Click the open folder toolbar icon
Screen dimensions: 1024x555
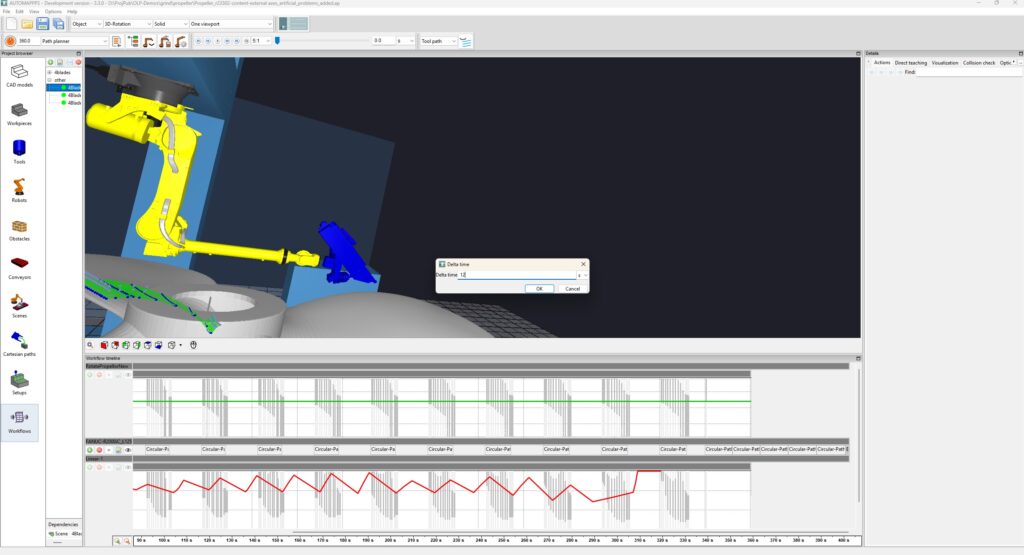27,24
